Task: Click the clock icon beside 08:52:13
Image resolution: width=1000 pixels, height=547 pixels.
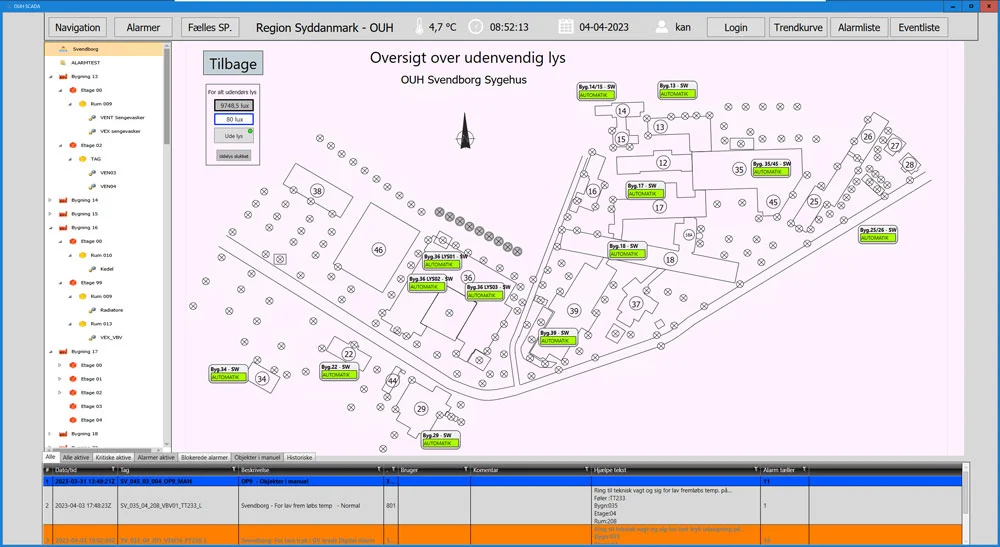Action: 476,27
